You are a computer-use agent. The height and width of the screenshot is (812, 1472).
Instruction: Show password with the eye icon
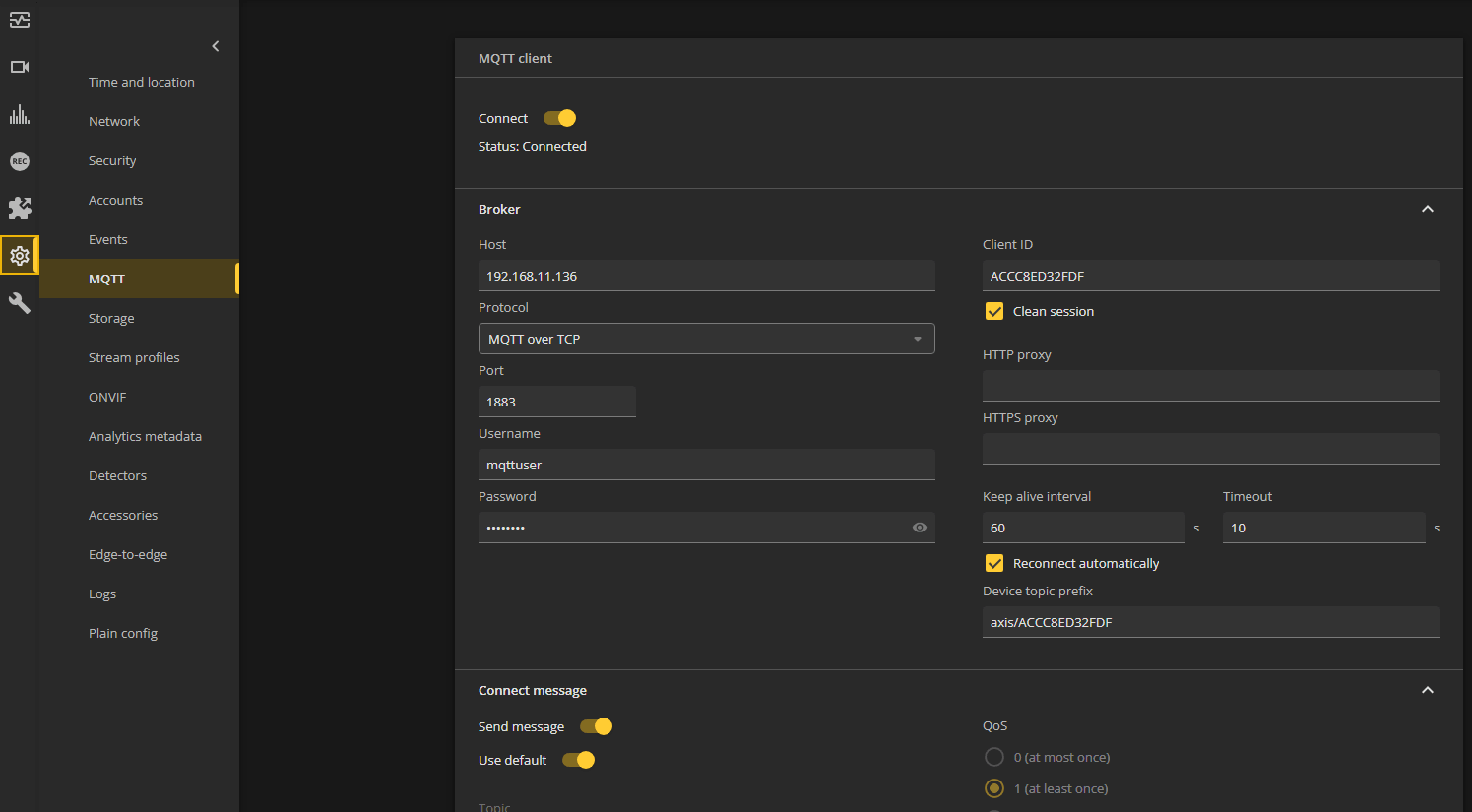click(920, 528)
